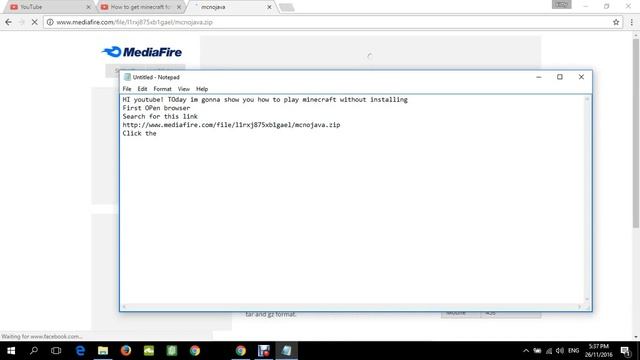Click Notepad title bar icon

click(127, 77)
